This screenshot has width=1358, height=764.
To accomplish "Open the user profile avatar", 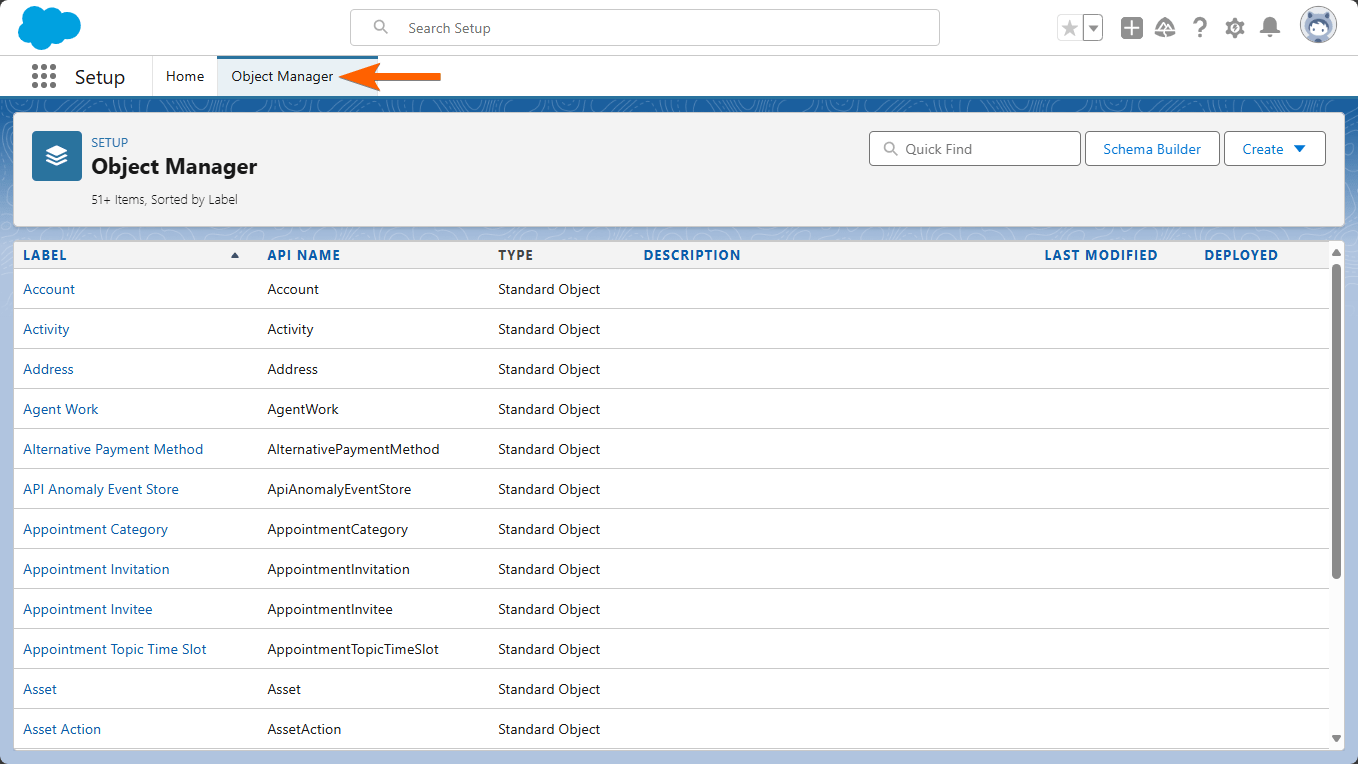I will 1318,26.
